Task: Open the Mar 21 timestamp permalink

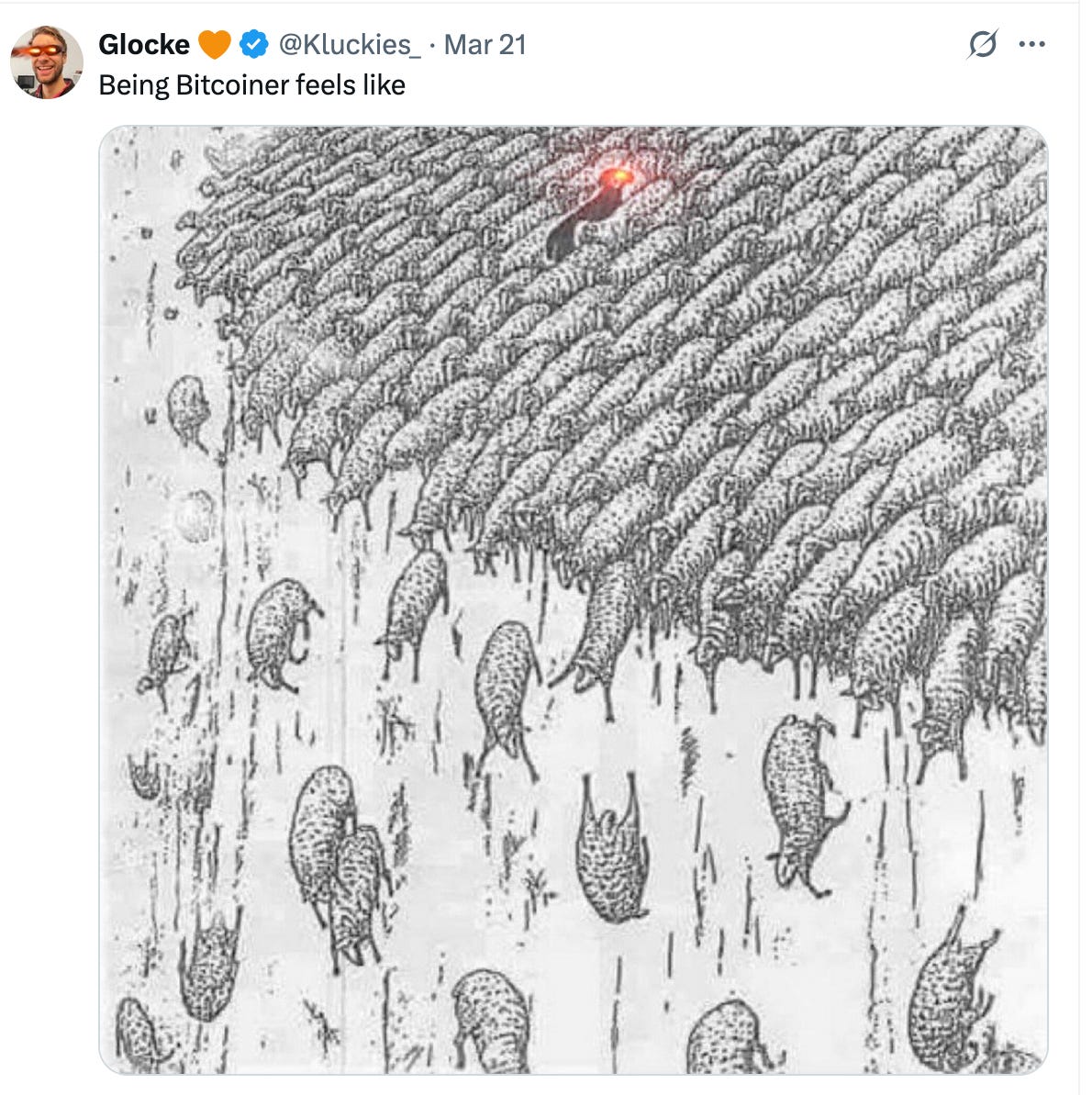Action: tap(485, 44)
